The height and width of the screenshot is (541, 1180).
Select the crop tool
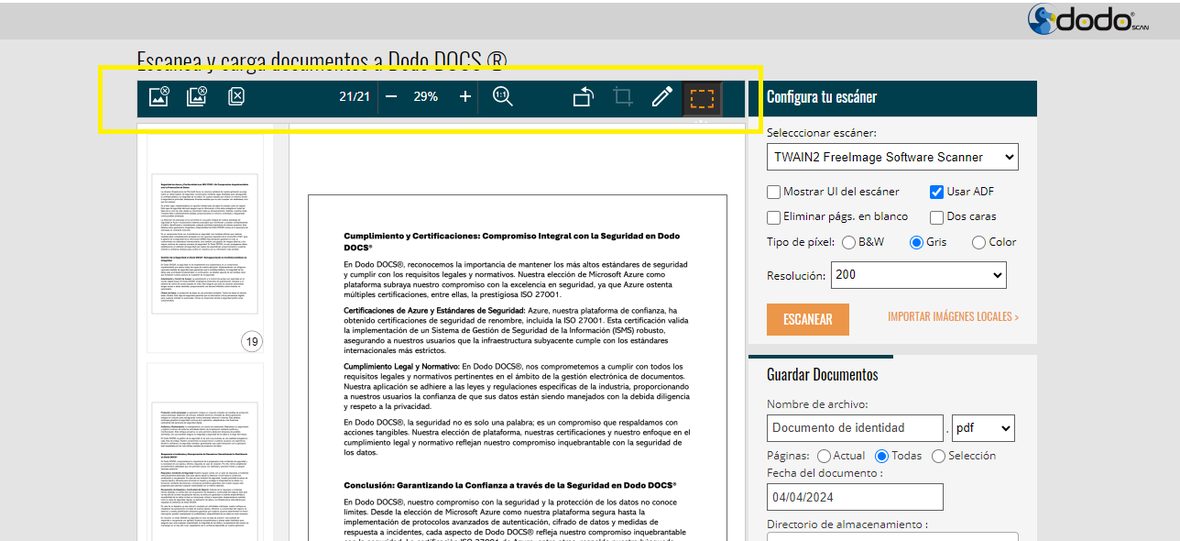[622, 96]
